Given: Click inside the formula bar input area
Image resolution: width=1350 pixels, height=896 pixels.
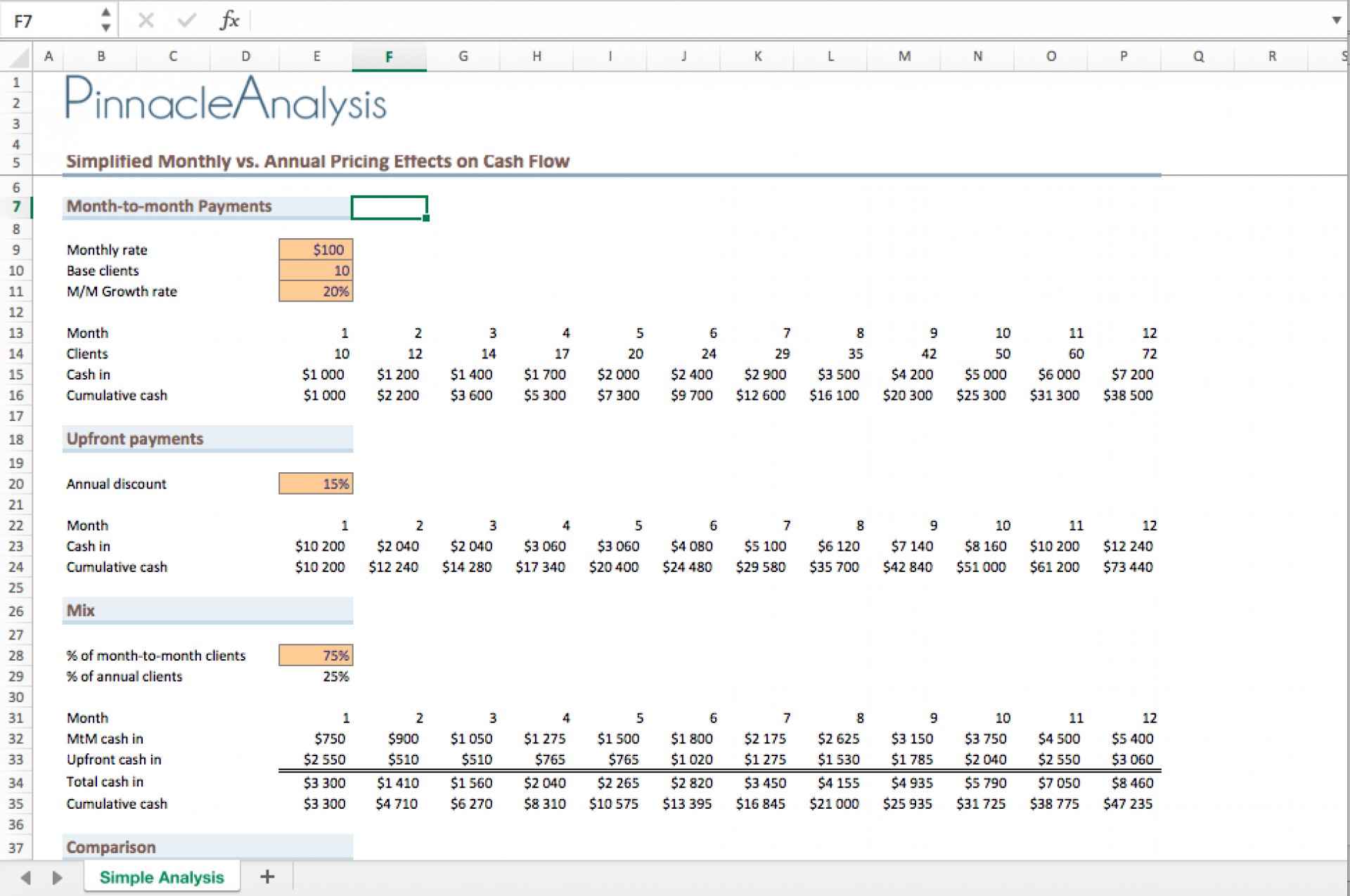Looking at the screenshot, I should (787, 20).
